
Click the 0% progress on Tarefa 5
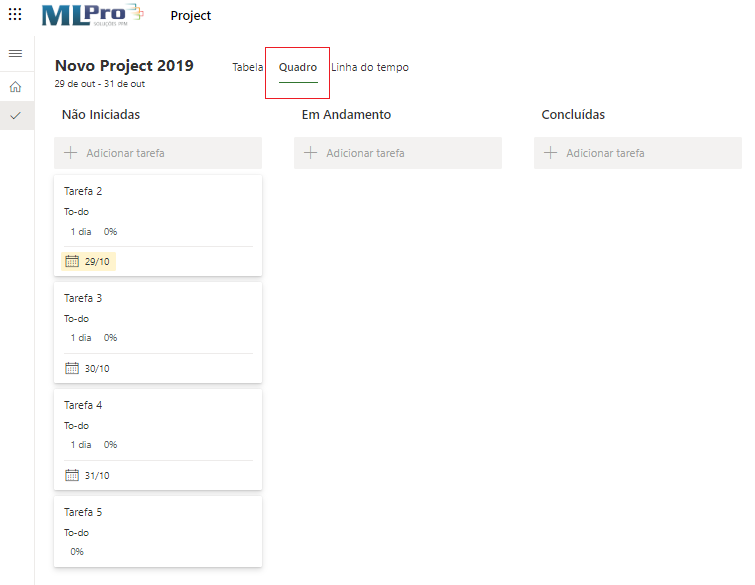(77, 551)
